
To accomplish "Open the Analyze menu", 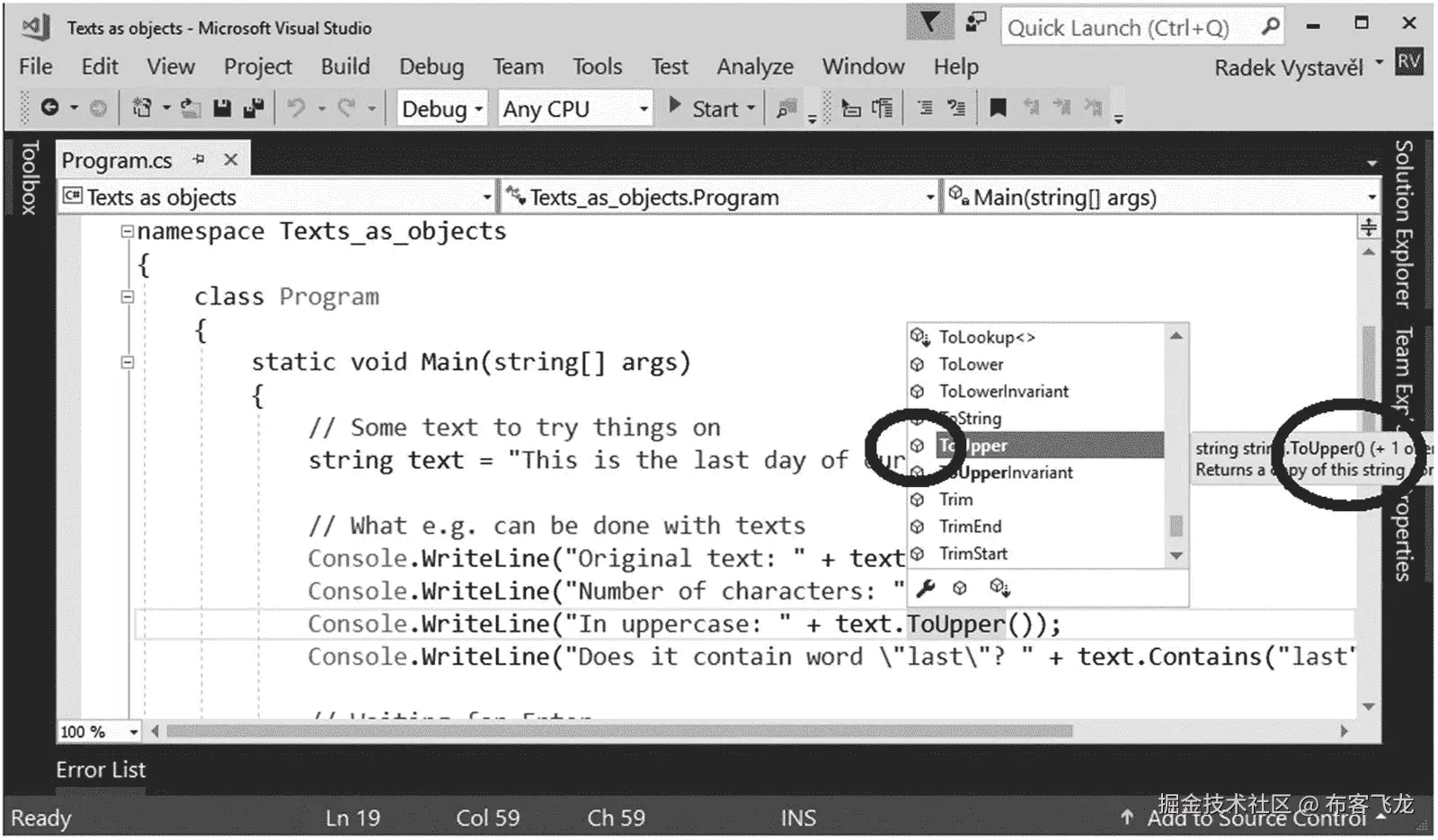I will [755, 66].
